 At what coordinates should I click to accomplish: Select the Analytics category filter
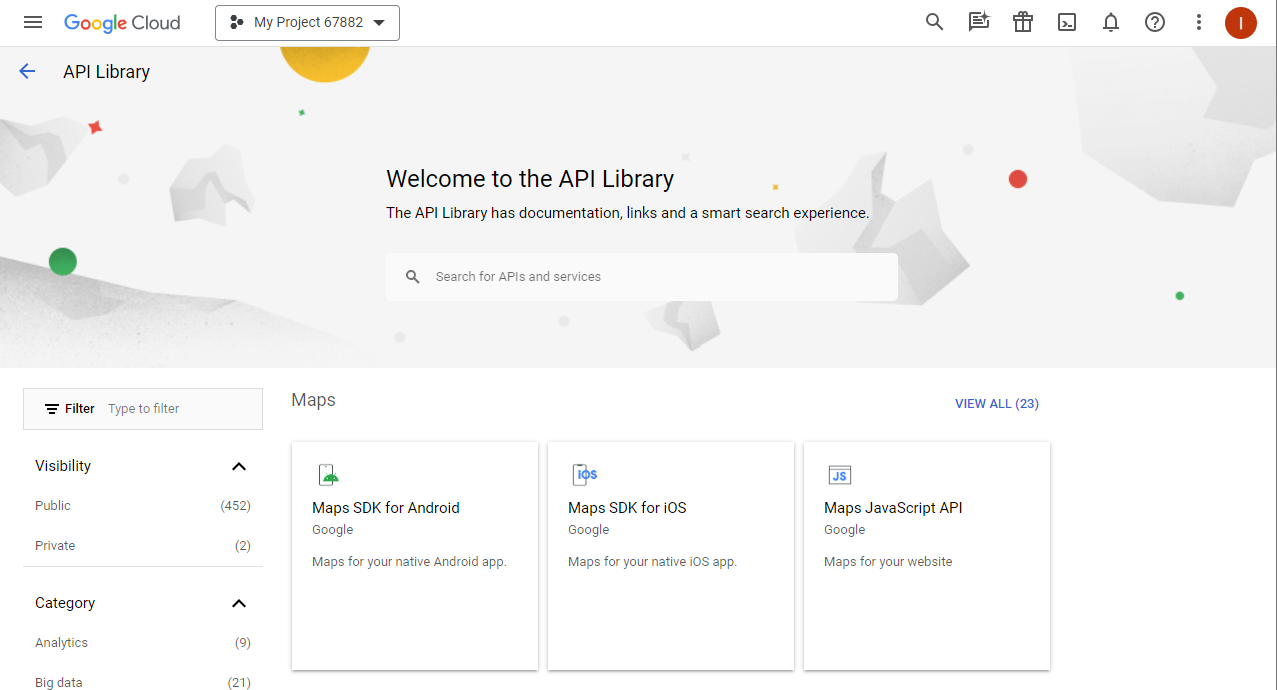pos(61,643)
